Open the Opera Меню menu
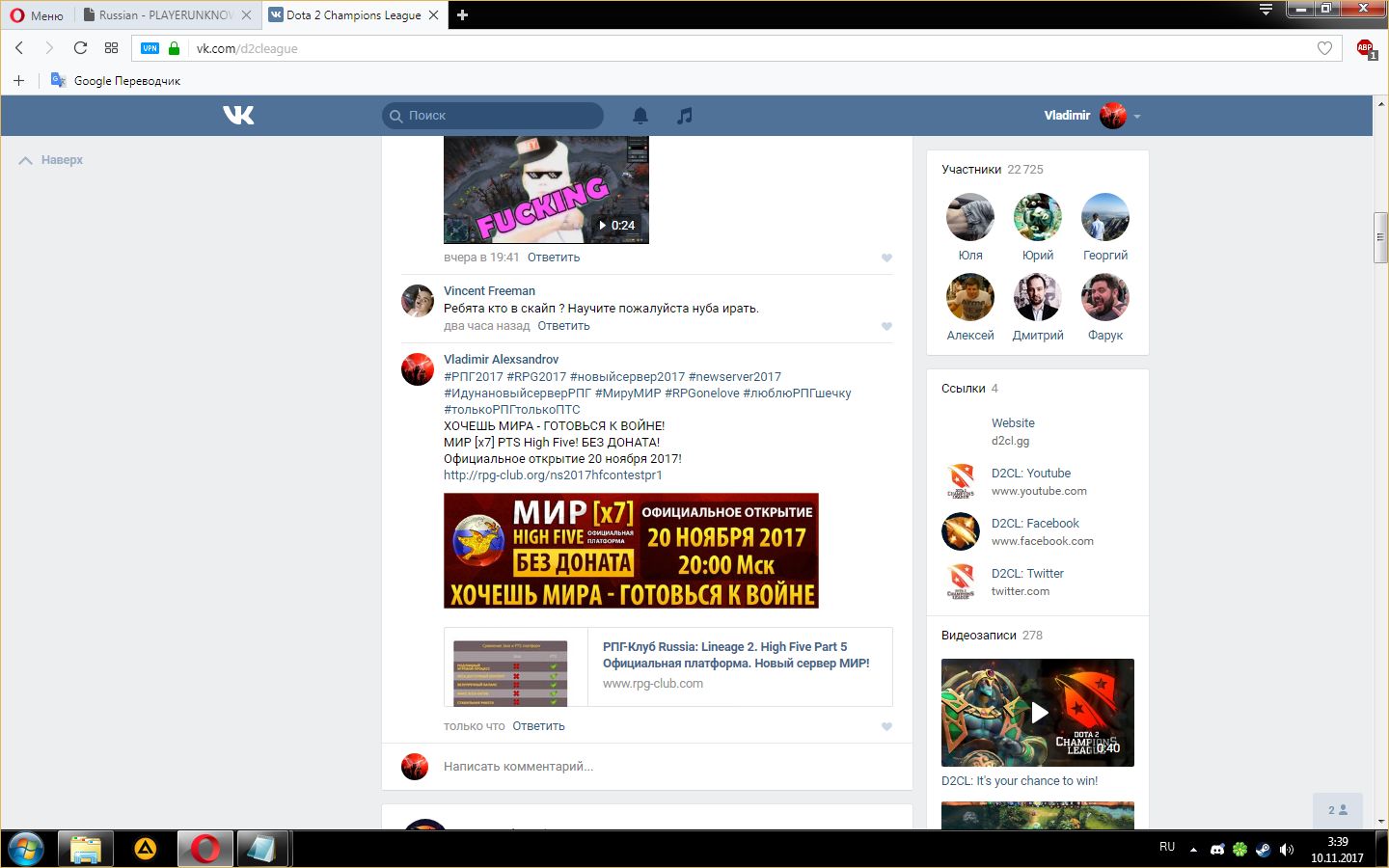The image size is (1389, 868). 37,15
